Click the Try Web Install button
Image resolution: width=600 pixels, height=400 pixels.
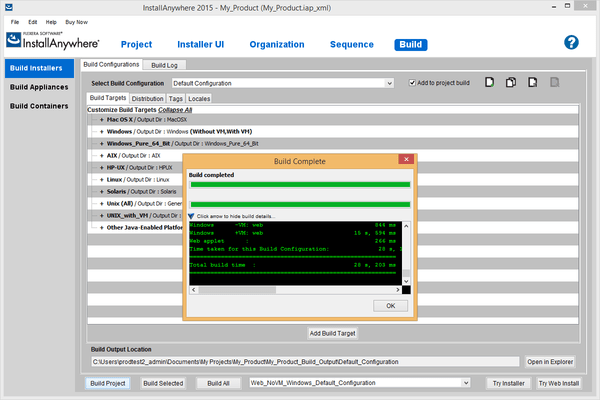559,383
